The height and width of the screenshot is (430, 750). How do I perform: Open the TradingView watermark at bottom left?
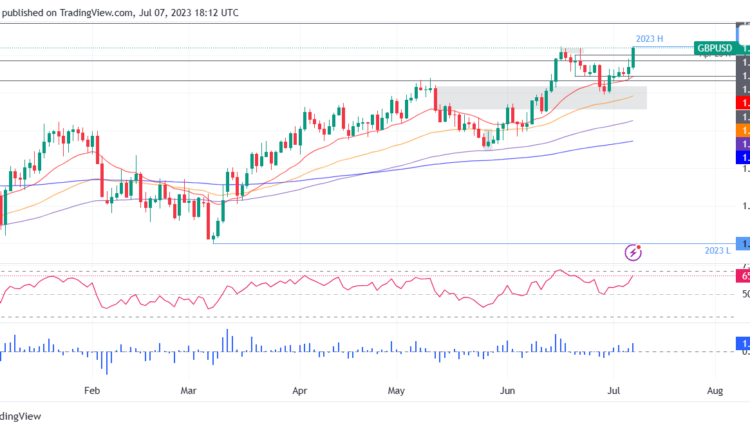click(x=15, y=418)
